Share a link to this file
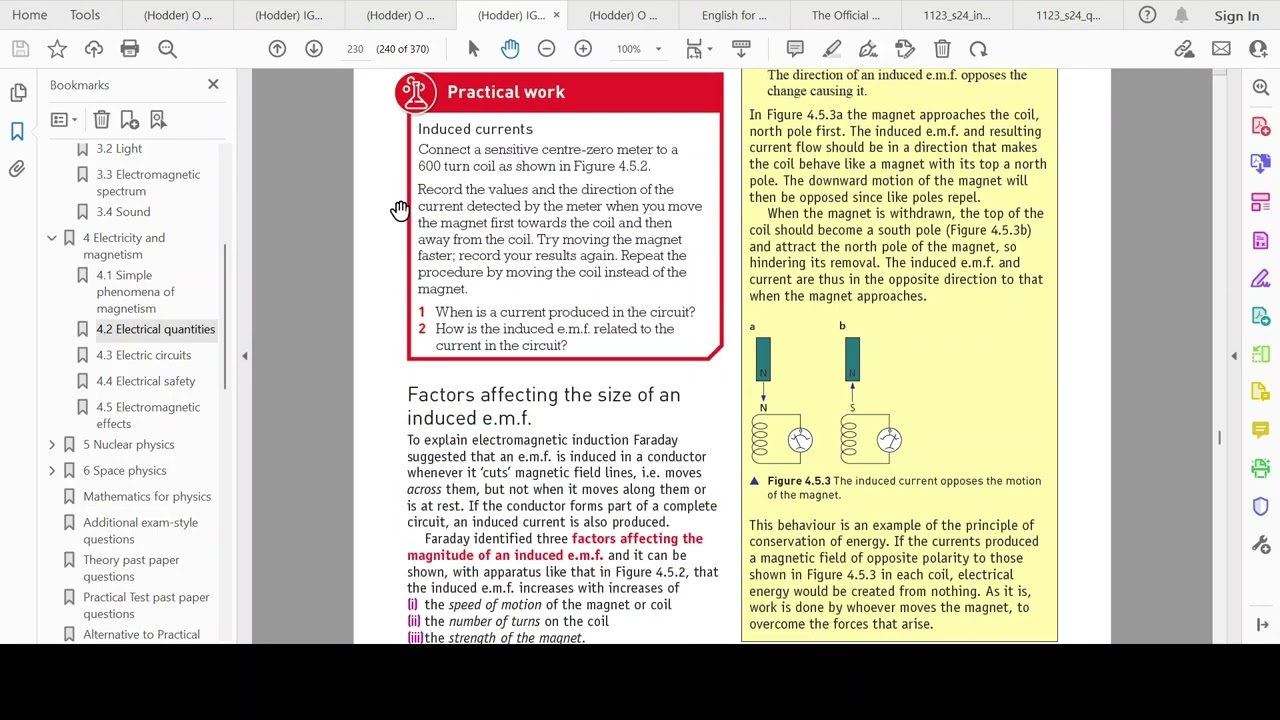 pos(1184,49)
